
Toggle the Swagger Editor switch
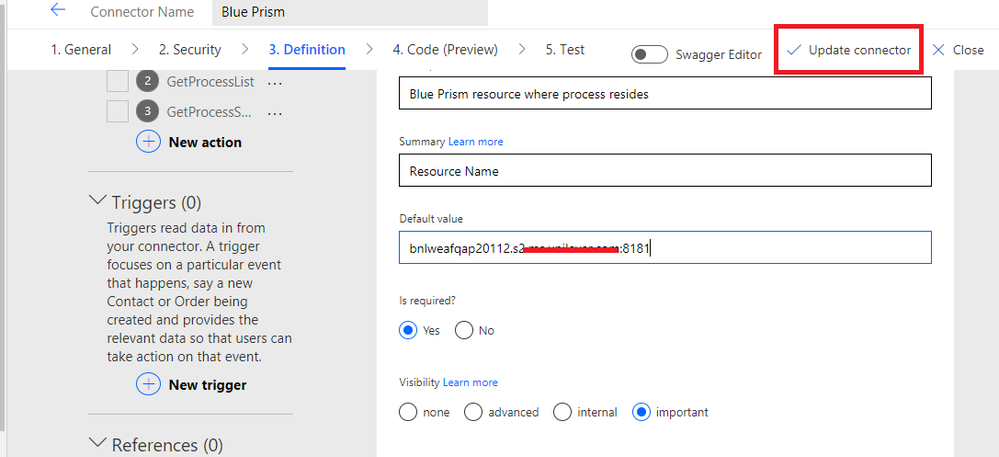[x=650, y=54]
